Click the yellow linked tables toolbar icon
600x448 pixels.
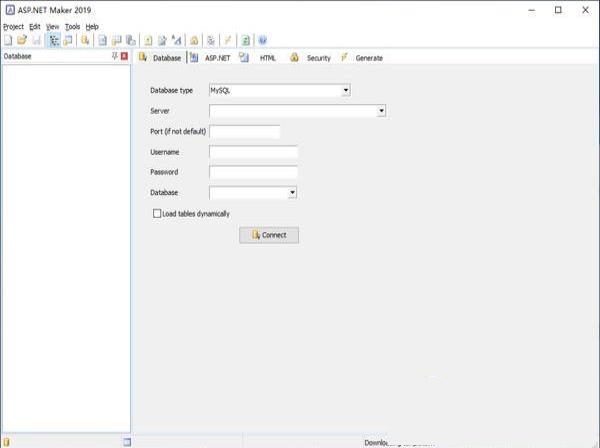(x=116, y=40)
